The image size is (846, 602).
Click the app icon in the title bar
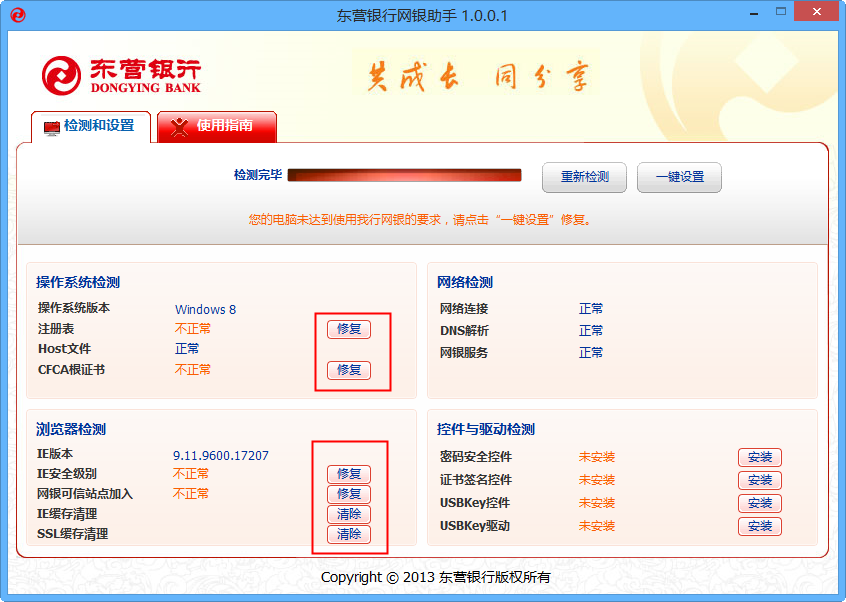(18, 15)
